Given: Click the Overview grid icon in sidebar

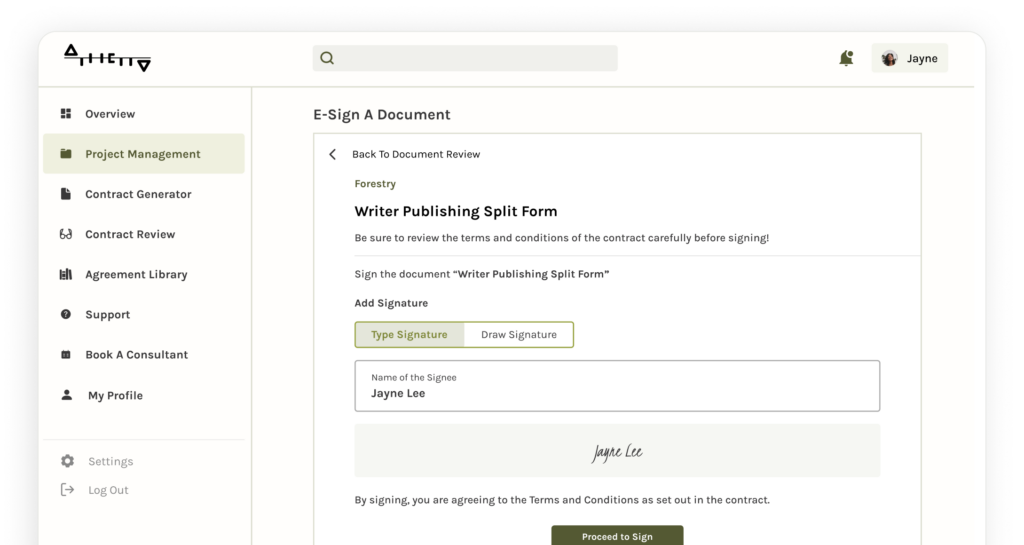Looking at the screenshot, I should 66,114.
